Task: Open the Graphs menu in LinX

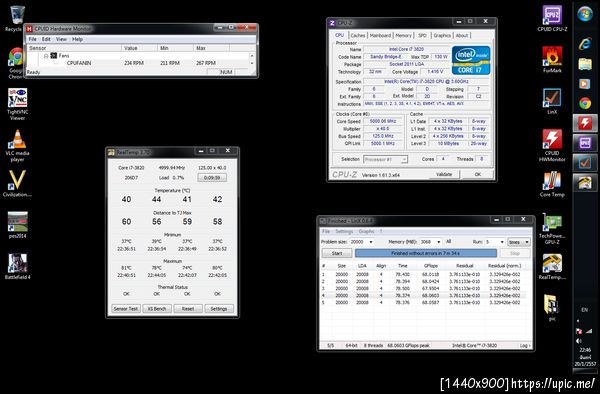Action: [x=366, y=231]
